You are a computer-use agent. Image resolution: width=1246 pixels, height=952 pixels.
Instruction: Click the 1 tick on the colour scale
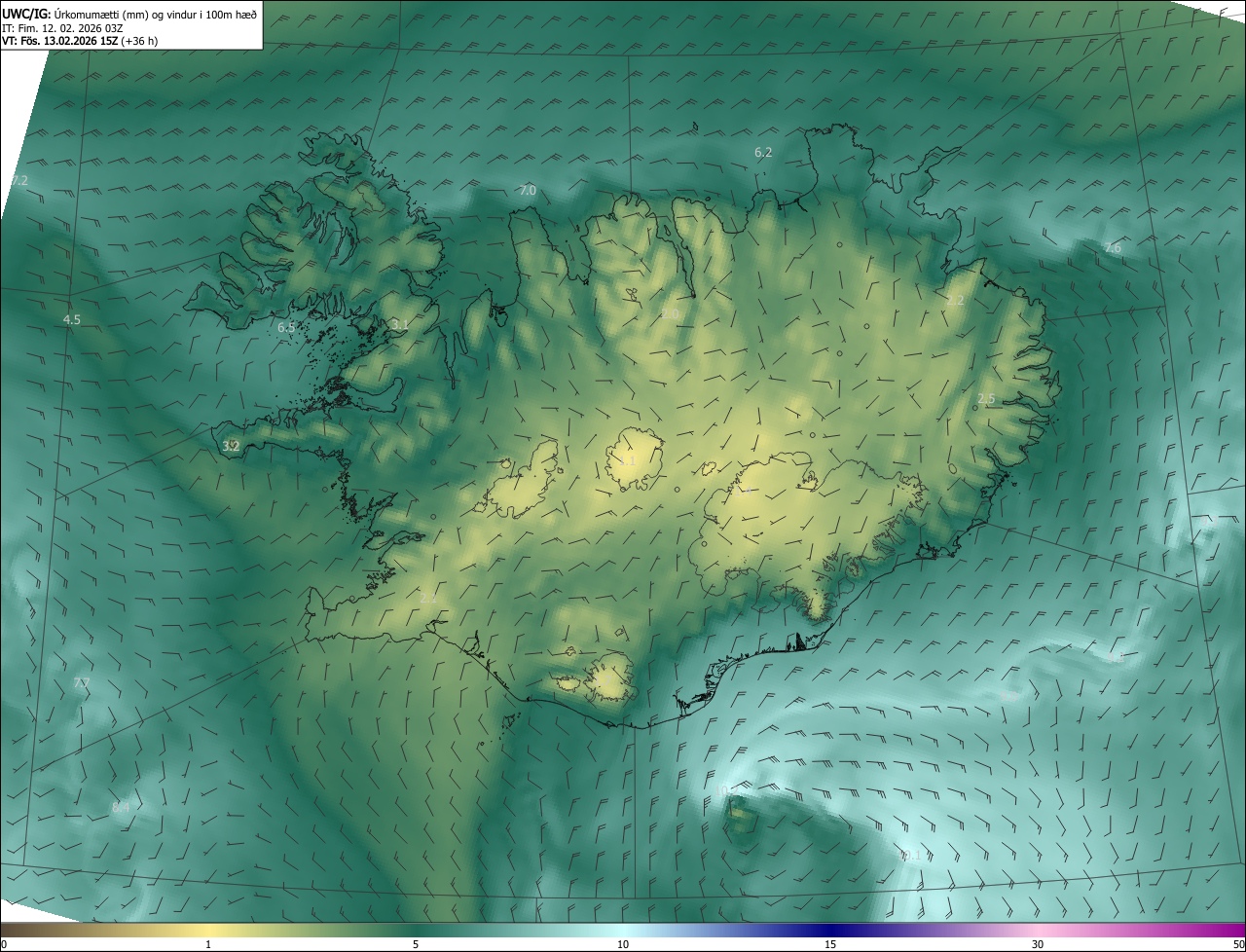coord(208,945)
